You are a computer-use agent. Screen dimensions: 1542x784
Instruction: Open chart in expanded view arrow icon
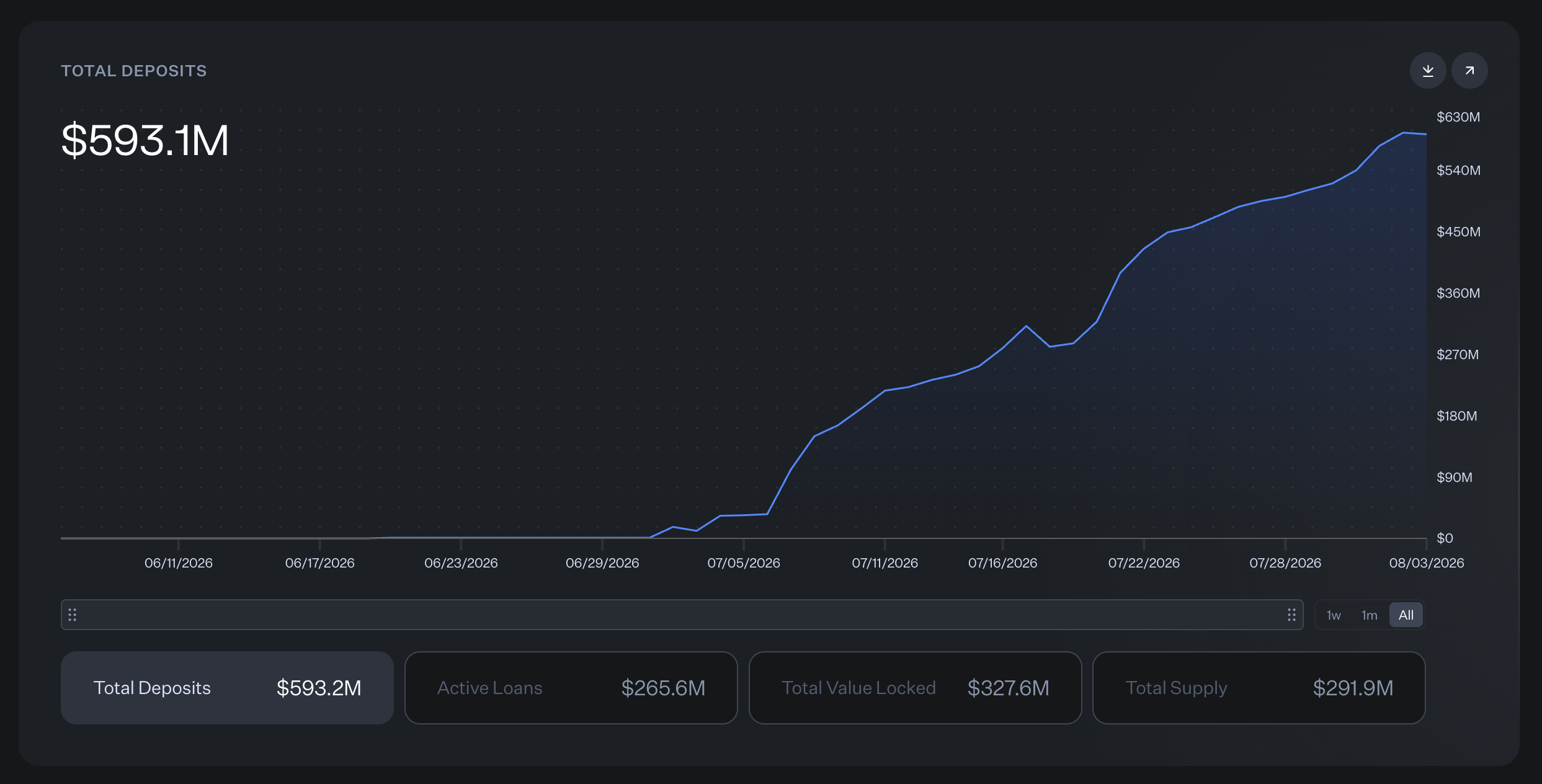pyautogui.click(x=1469, y=71)
